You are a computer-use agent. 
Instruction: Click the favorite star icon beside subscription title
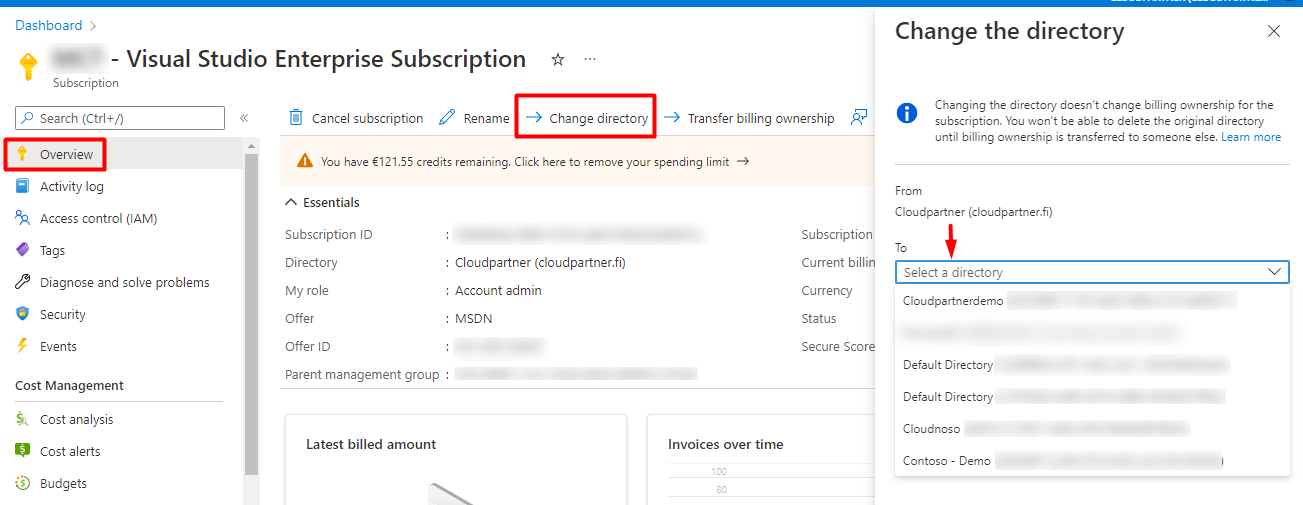(x=558, y=60)
